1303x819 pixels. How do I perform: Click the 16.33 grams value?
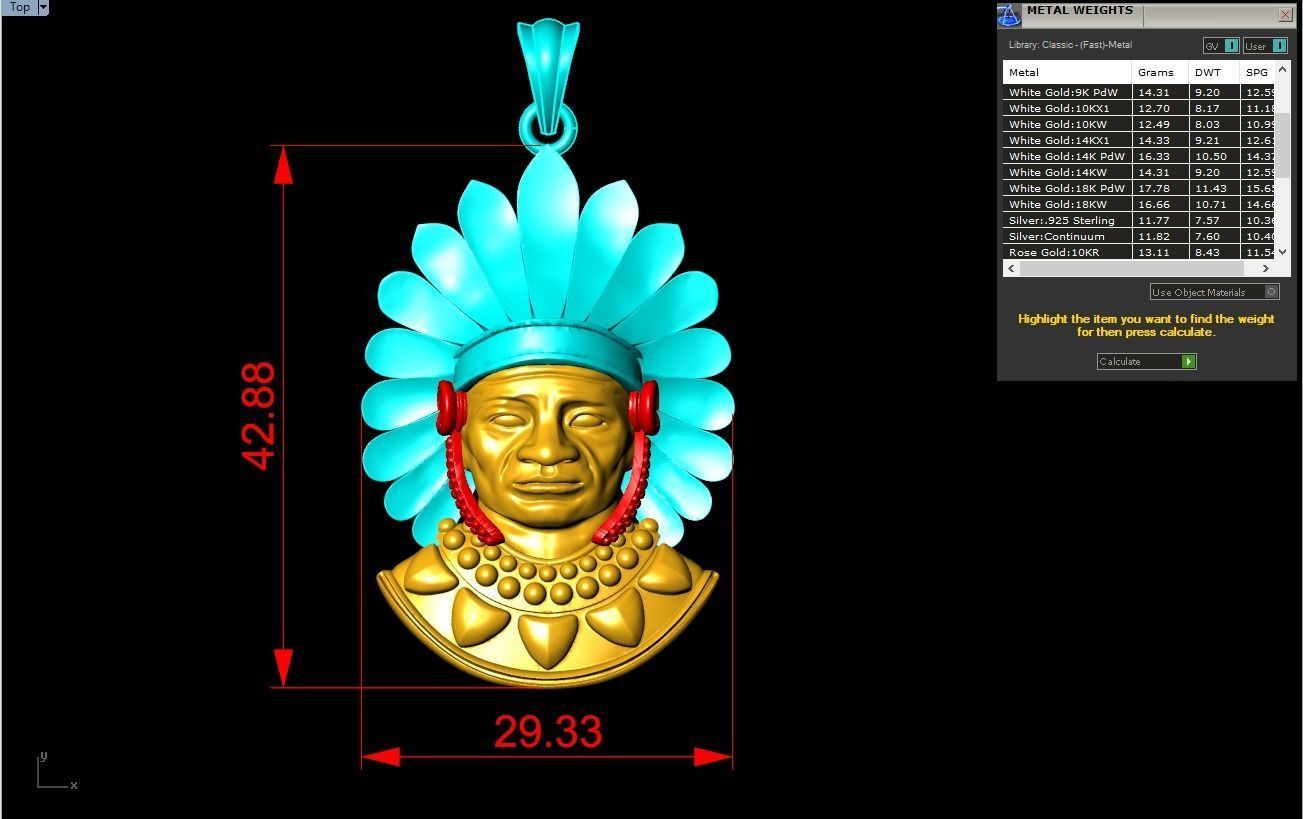(1153, 156)
